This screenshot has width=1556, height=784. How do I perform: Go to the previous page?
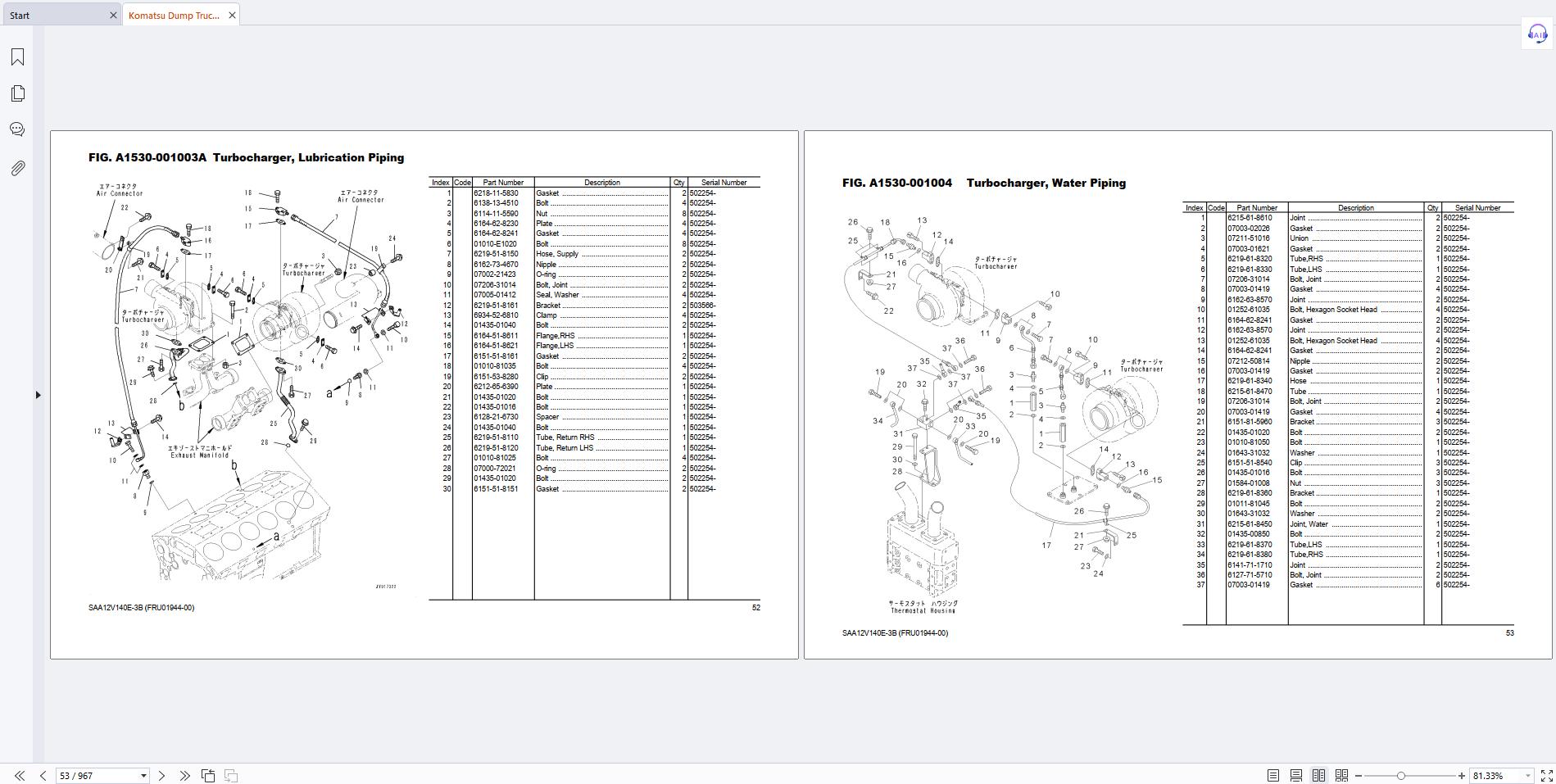[43, 776]
